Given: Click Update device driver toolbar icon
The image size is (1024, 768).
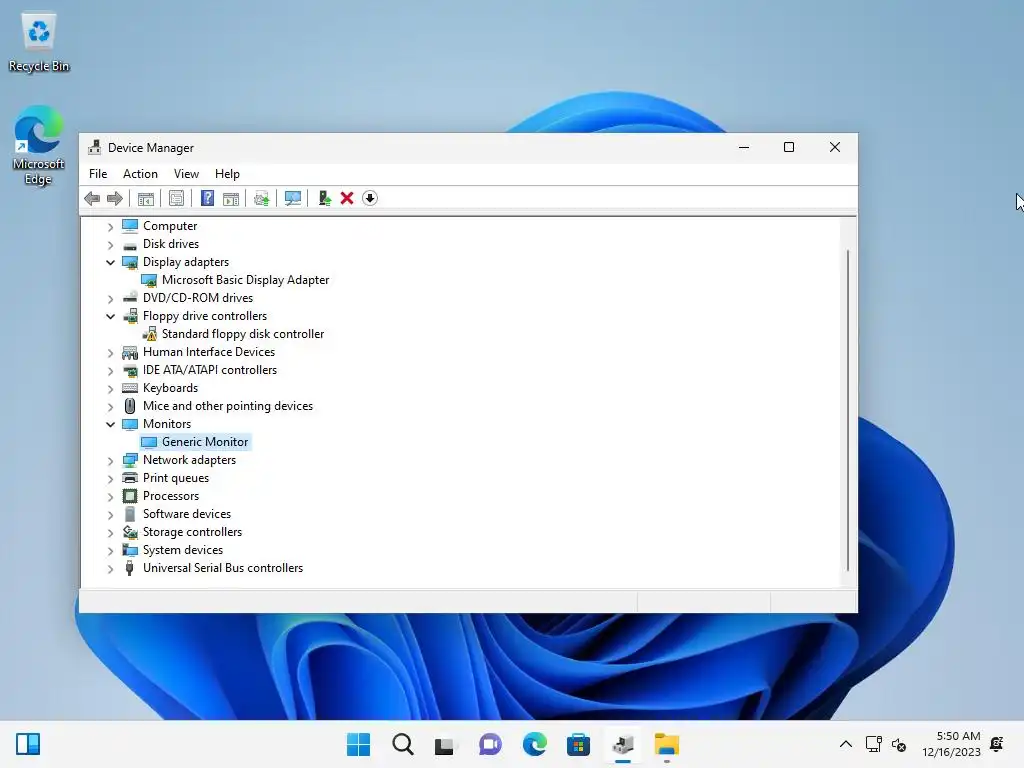Looking at the screenshot, I should [262, 199].
